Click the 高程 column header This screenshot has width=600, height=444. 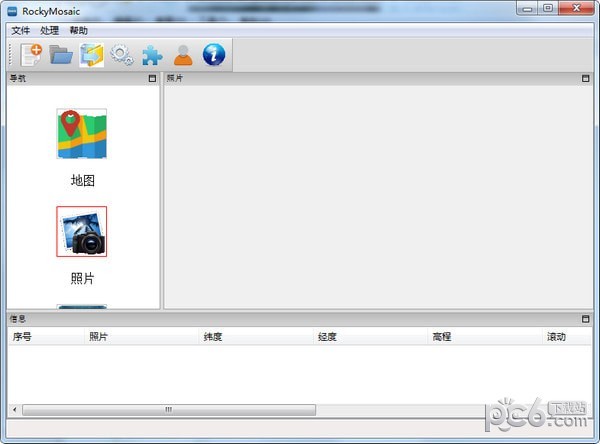pyautogui.click(x=441, y=337)
